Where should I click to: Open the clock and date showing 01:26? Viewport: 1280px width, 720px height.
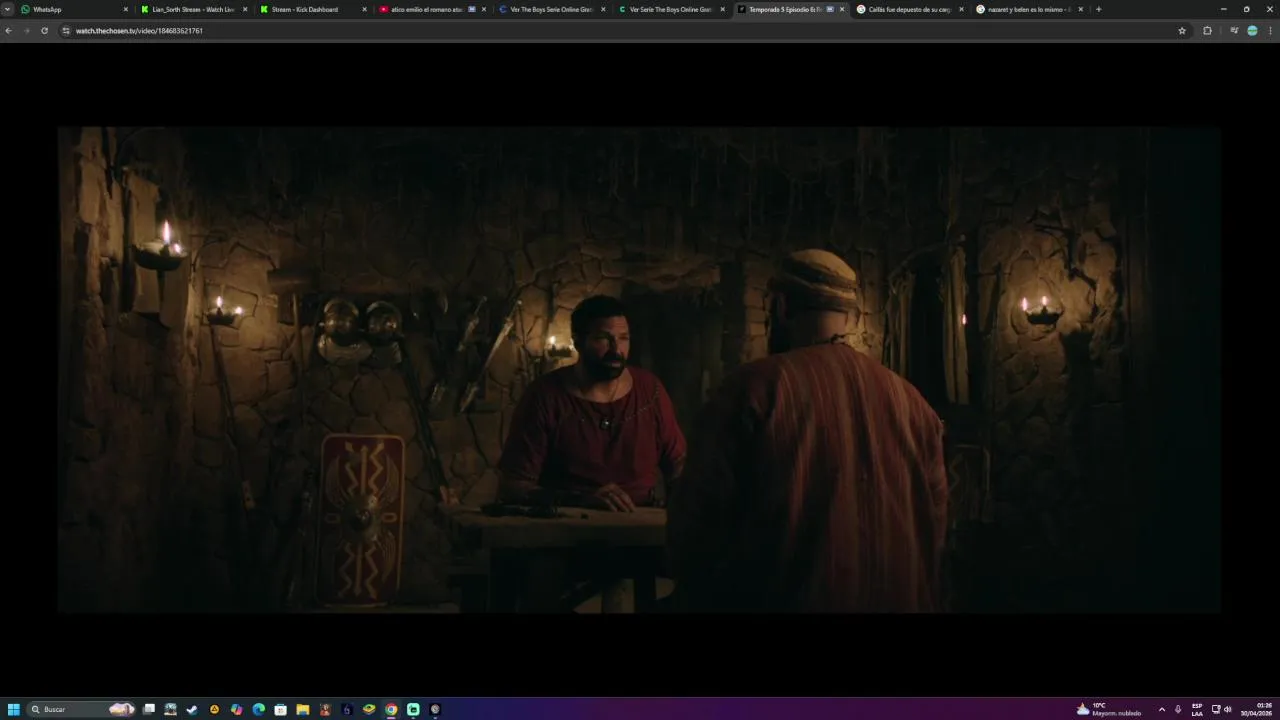[x=1257, y=709]
